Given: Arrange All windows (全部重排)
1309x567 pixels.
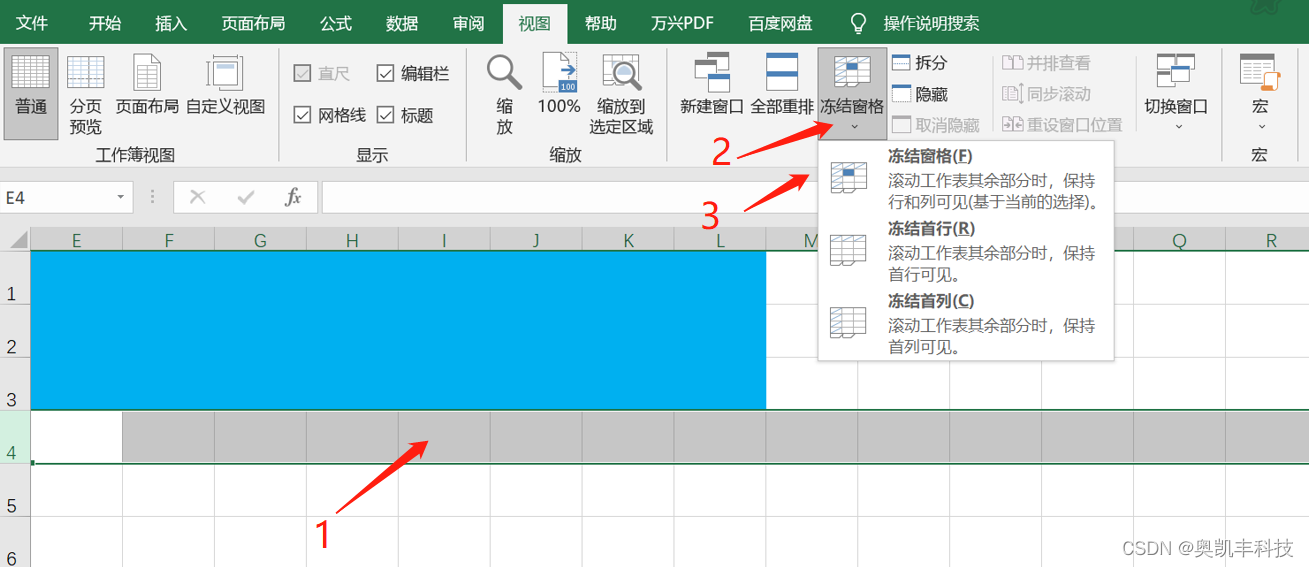Looking at the screenshot, I should pyautogui.click(x=782, y=85).
